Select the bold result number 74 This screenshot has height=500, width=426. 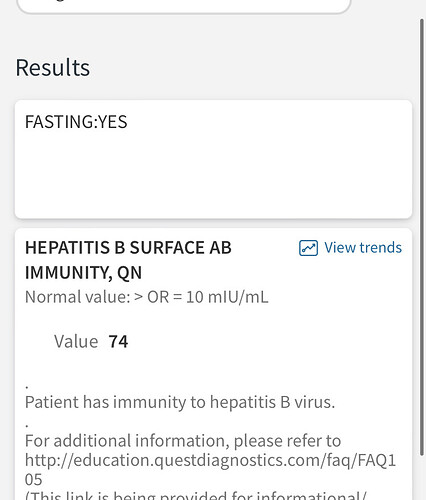[x=118, y=341]
